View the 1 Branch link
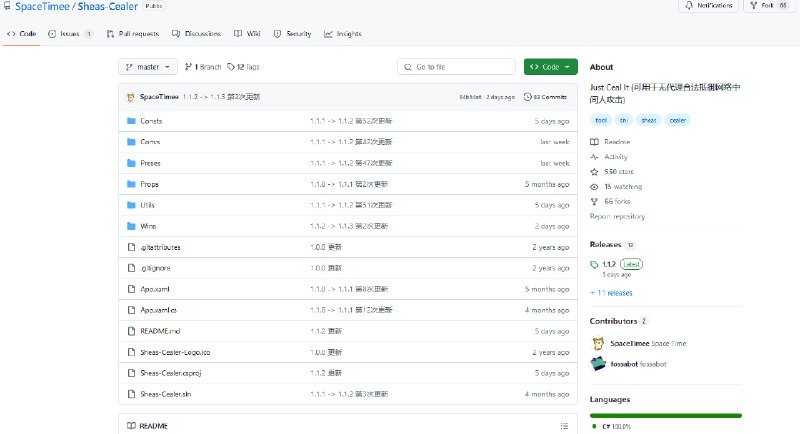 tap(203, 67)
